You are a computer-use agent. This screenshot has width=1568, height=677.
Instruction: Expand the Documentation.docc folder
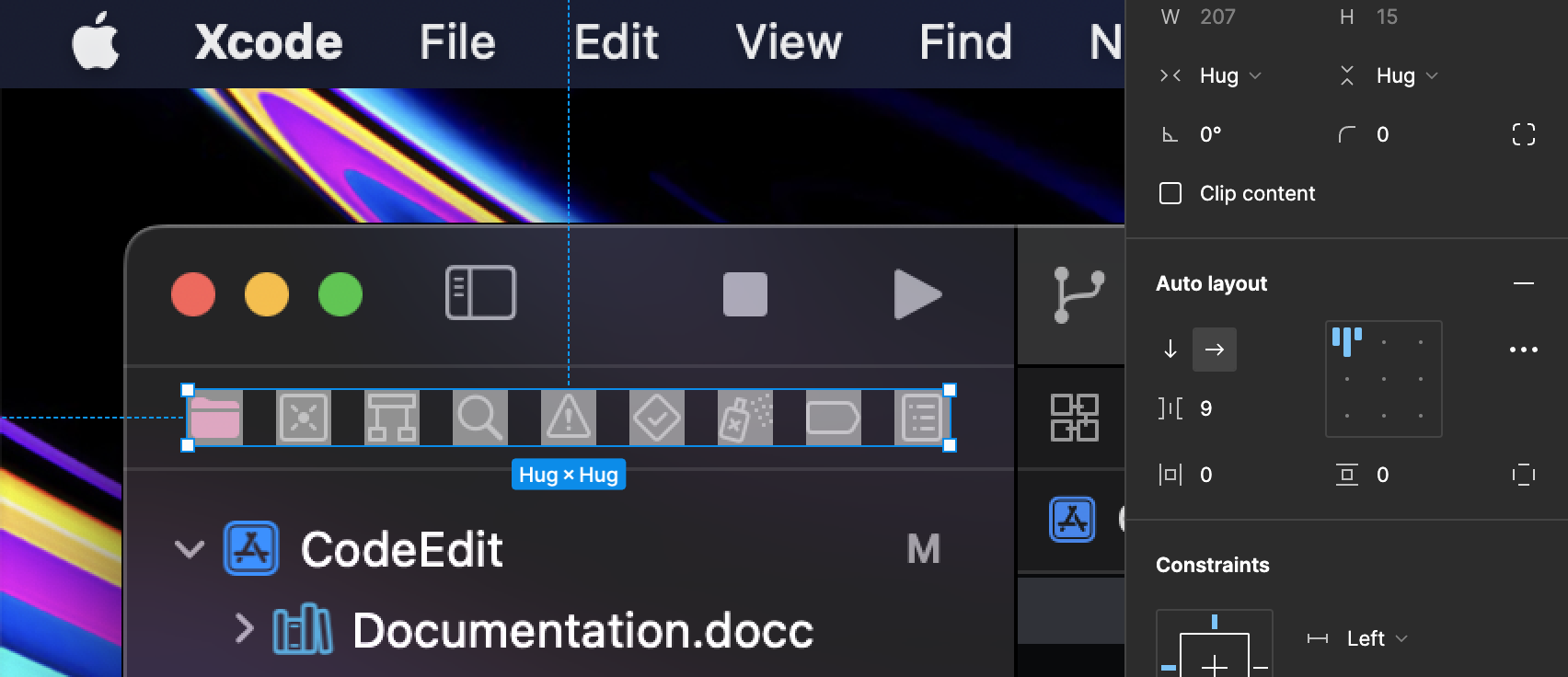(244, 629)
